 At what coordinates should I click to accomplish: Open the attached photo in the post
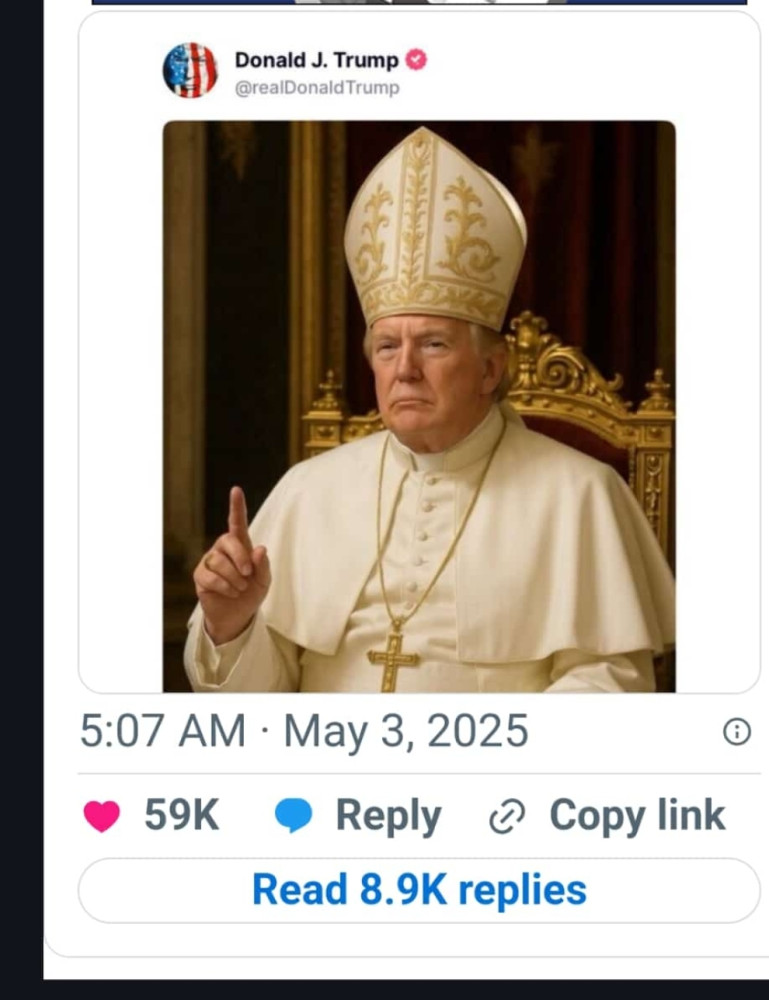(x=419, y=405)
